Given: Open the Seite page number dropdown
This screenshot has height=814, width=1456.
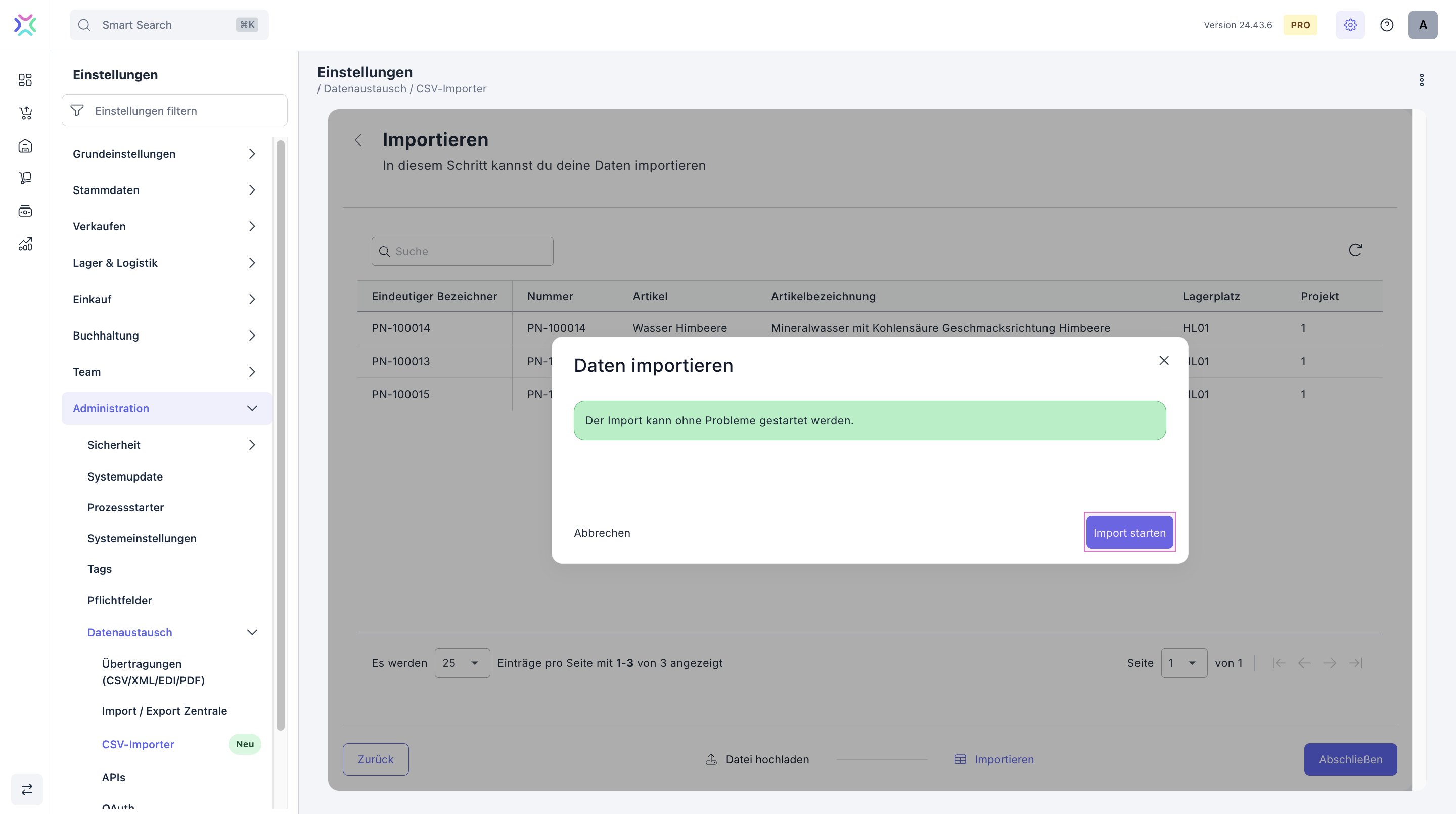Looking at the screenshot, I should (1184, 663).
